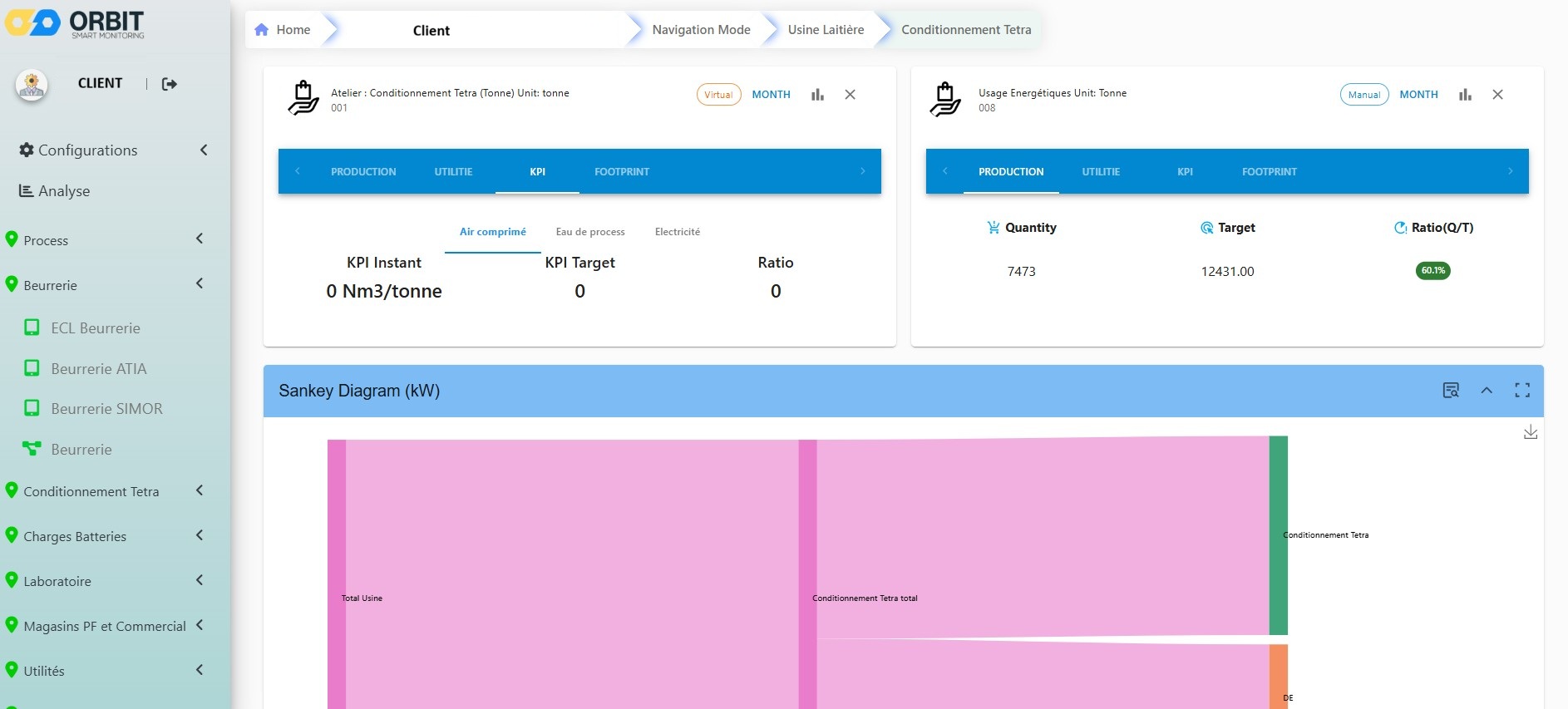Select the Eau de process sub-tab
Image resolution: width=1568 pixels, height=709 pixels.
coord(590,232)
